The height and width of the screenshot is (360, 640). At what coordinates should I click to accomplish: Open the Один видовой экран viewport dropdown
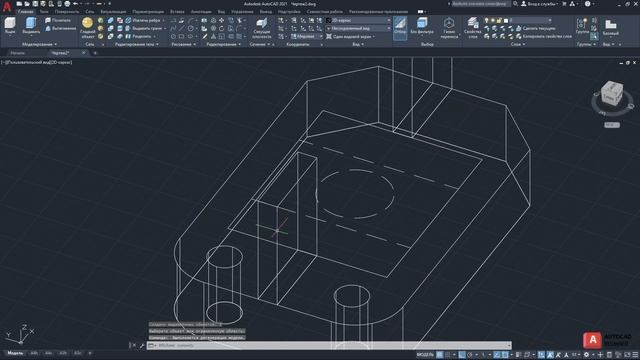coord(350,36)
